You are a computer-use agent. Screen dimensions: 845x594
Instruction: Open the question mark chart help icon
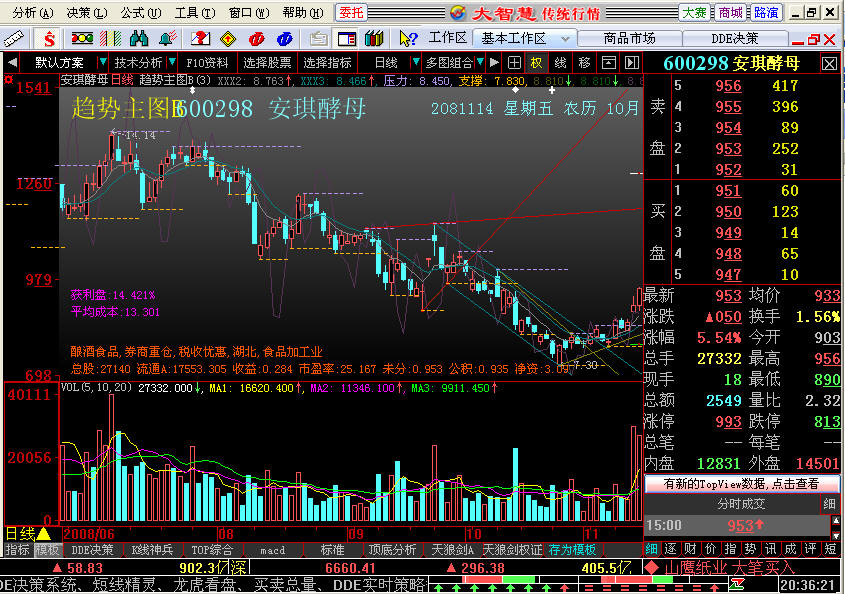(200, 38)
